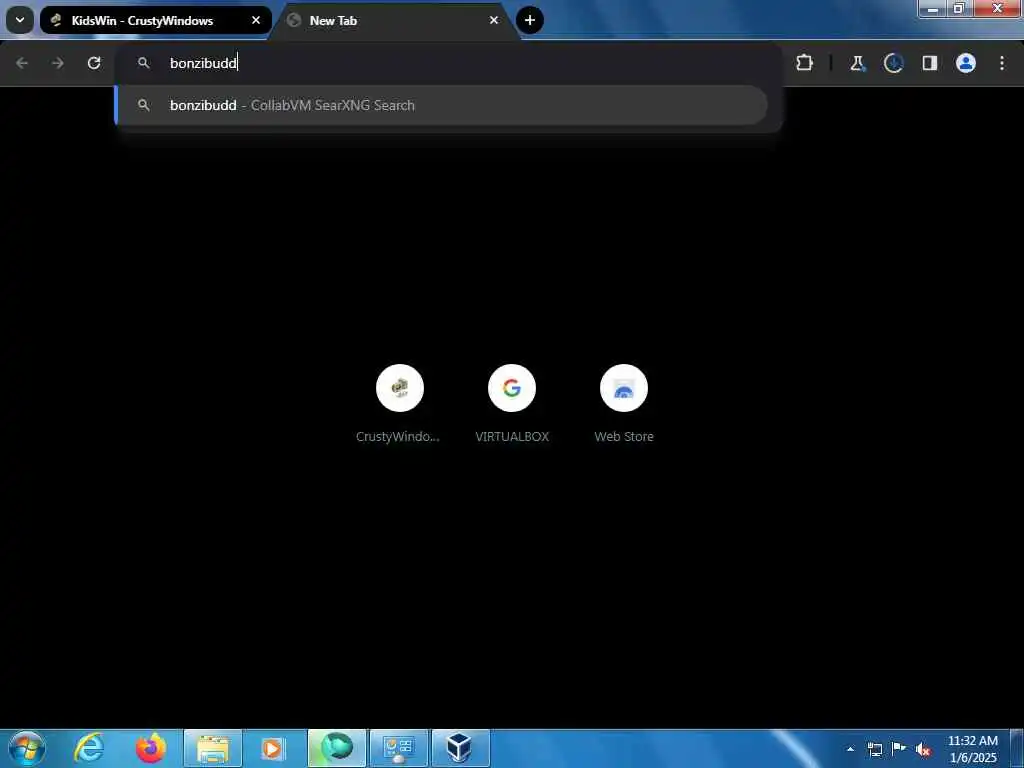Reload the current page

(94, 63)
